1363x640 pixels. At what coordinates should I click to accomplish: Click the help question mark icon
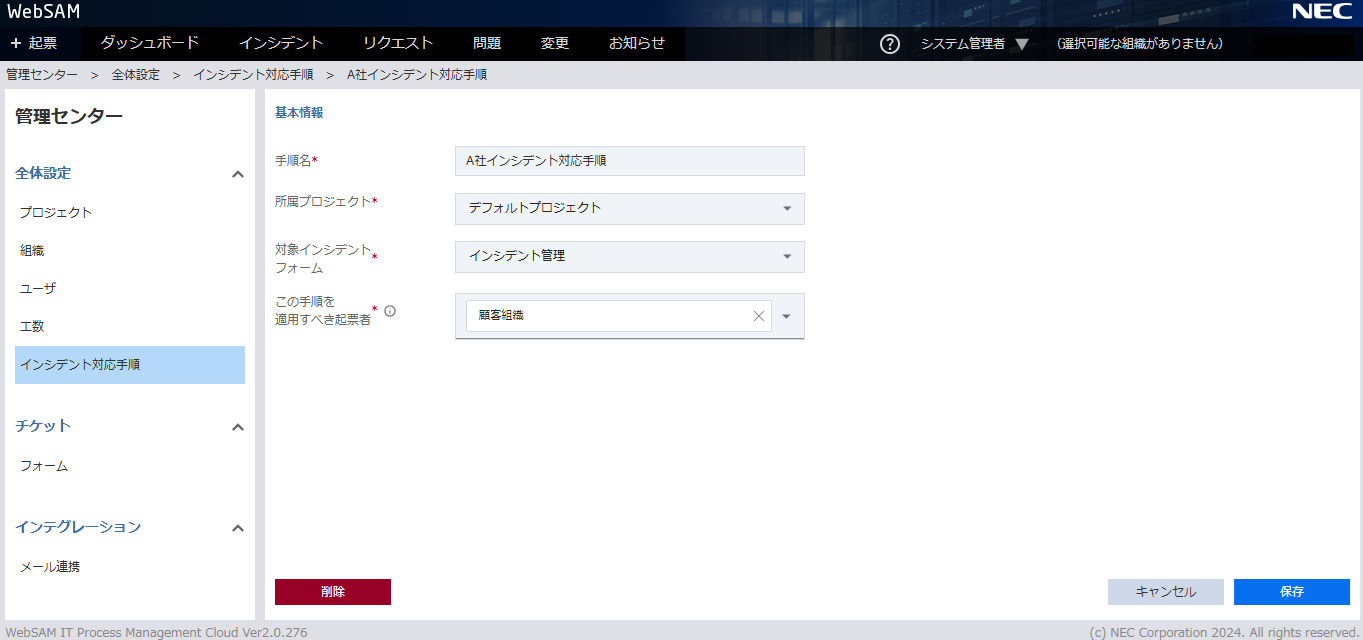(x=889, y=44)
